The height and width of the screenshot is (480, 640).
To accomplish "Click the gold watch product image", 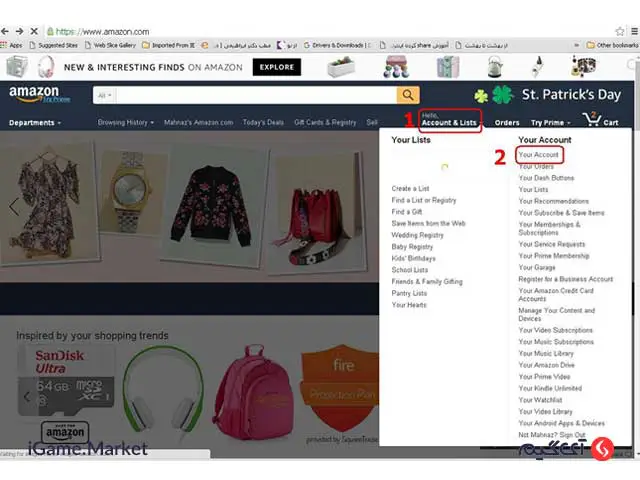I will click(x=130, y=194).
